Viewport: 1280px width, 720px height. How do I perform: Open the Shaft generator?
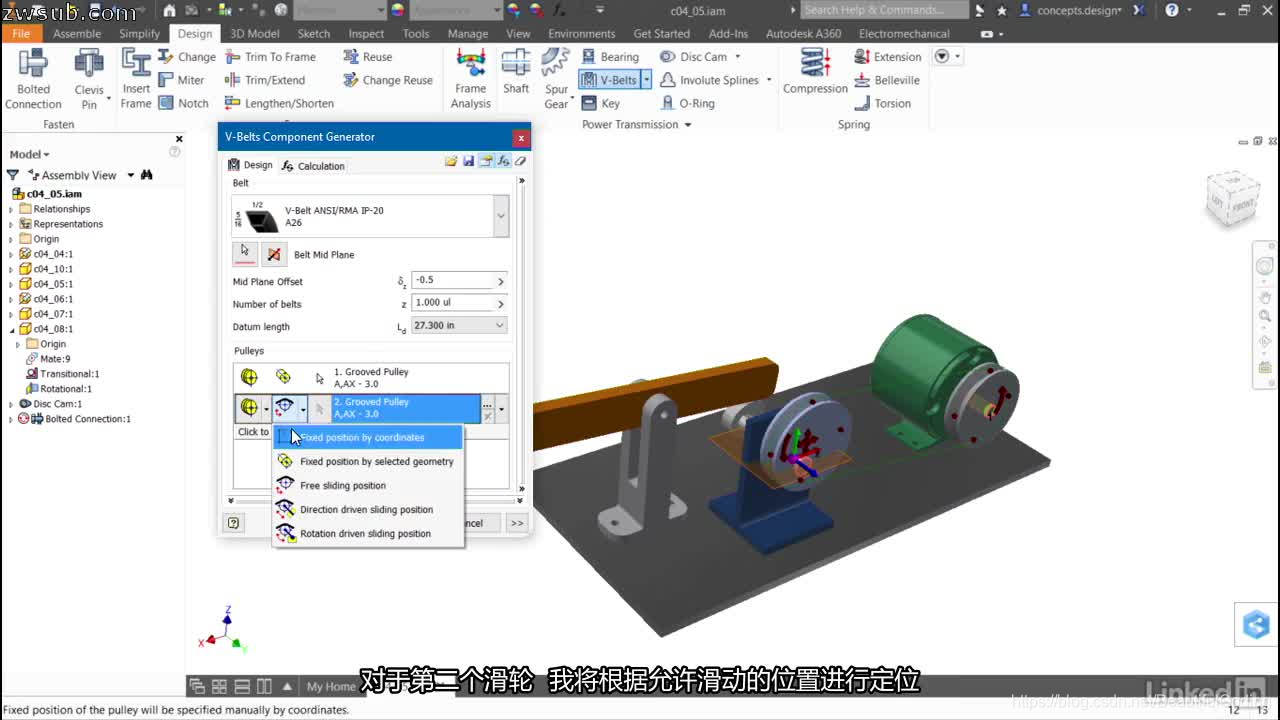[x=516, y=72]
